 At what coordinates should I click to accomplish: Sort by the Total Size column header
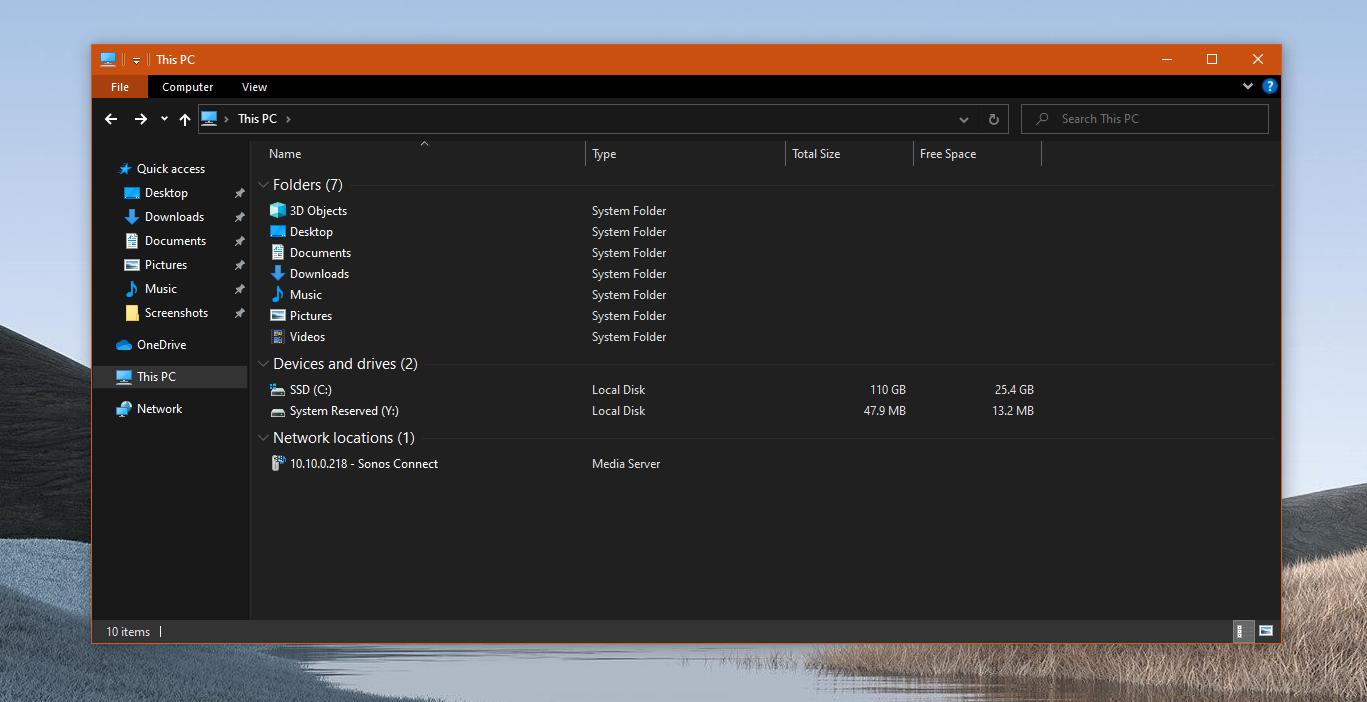click(850, 154)
